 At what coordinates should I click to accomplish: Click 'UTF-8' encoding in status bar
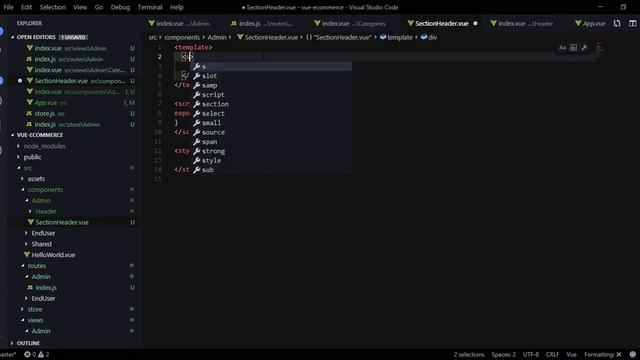click(x=531, y=354)
